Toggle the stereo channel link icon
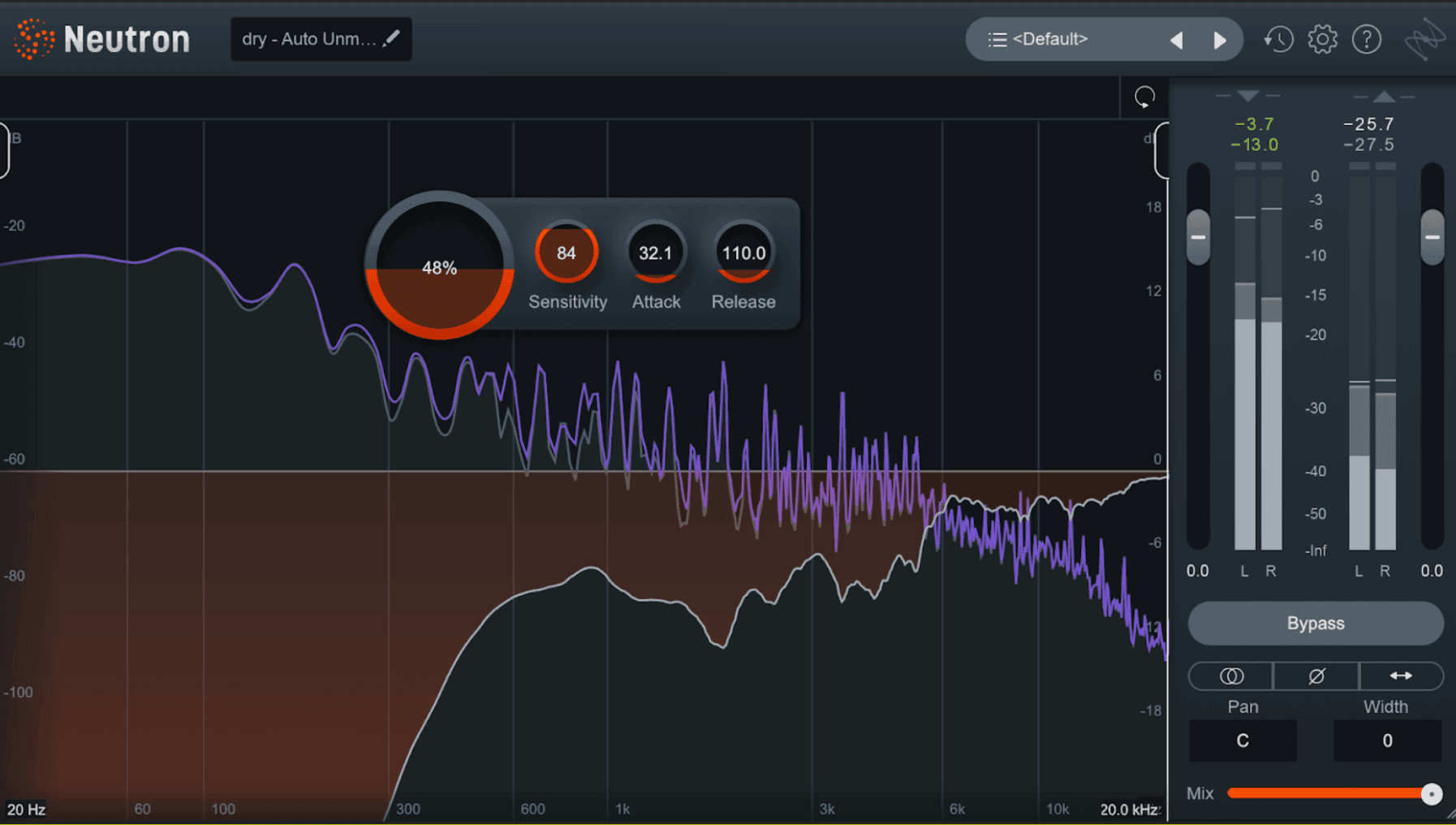 pos(1231,676)
